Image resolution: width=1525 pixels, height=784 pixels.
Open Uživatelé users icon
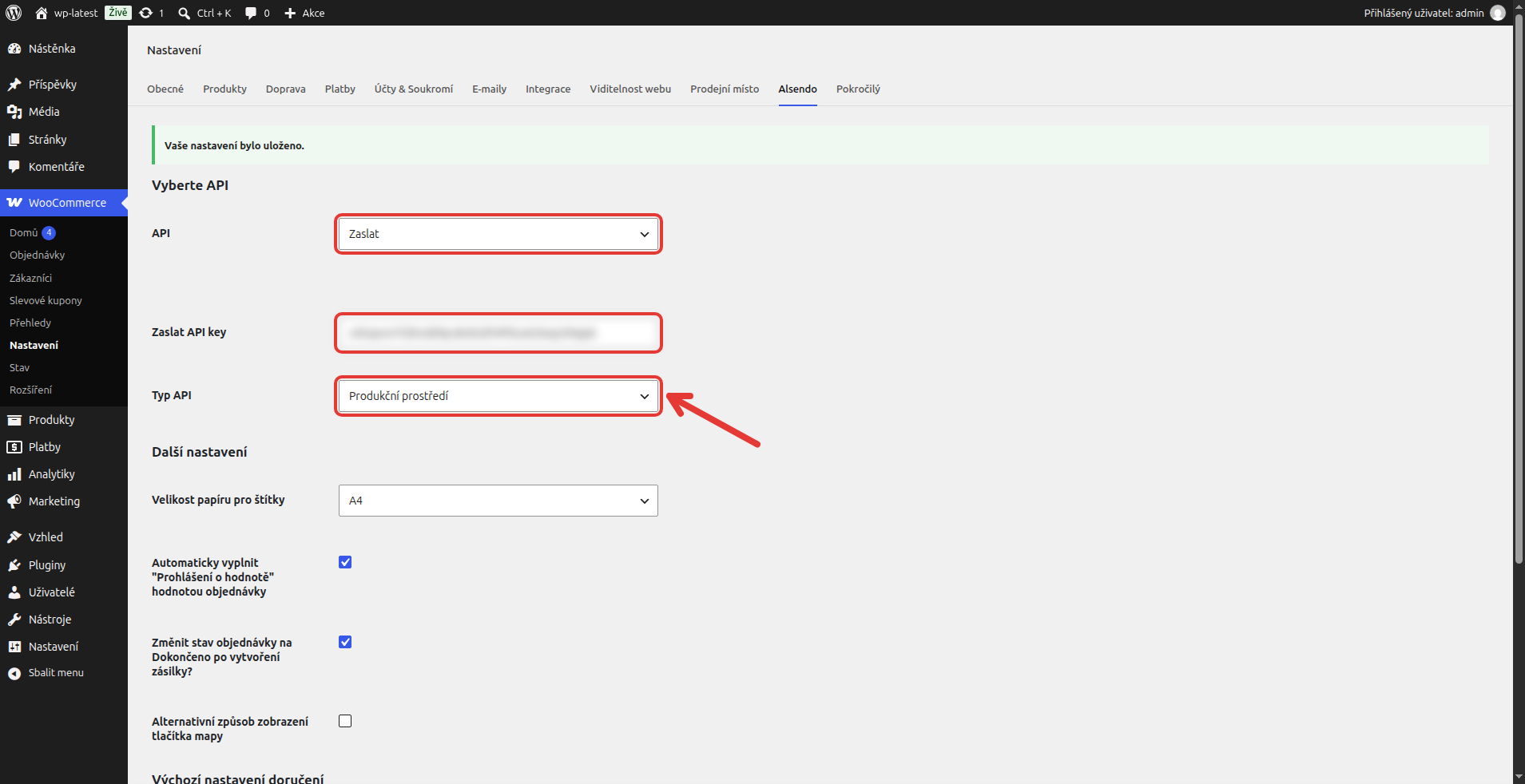(x=14, y=592)
